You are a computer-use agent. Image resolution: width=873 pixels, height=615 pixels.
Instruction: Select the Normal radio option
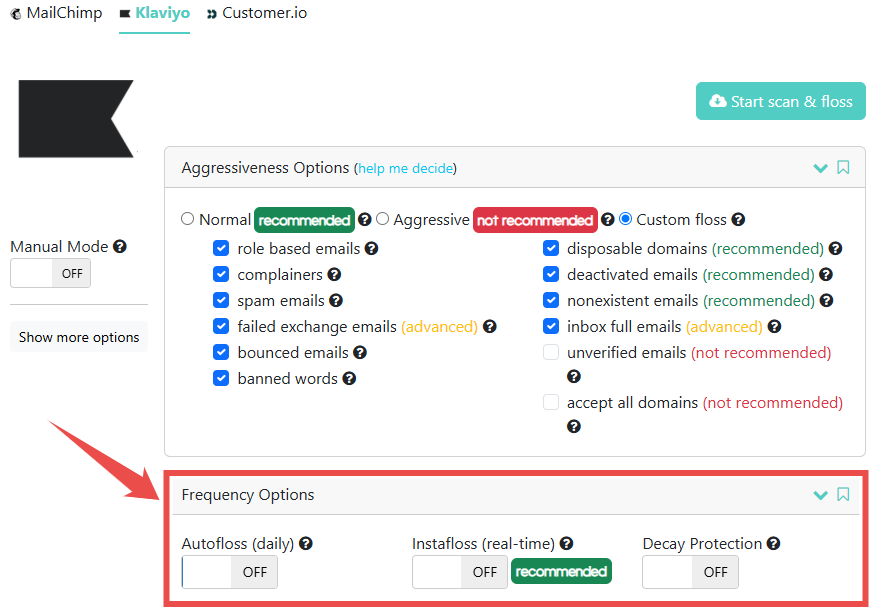(188, 219)
